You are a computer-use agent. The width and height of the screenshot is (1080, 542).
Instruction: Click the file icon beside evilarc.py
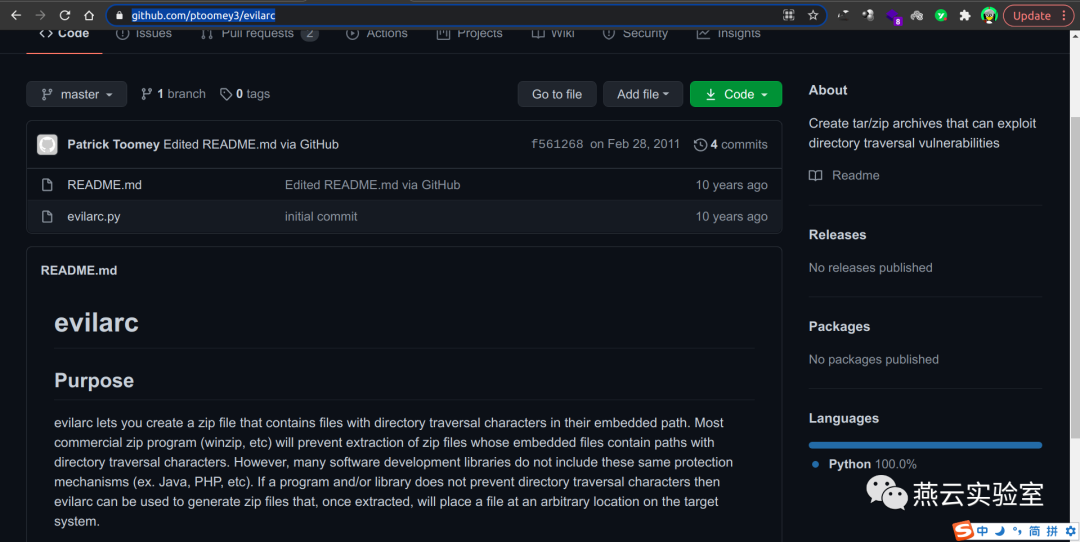(47, 216)
